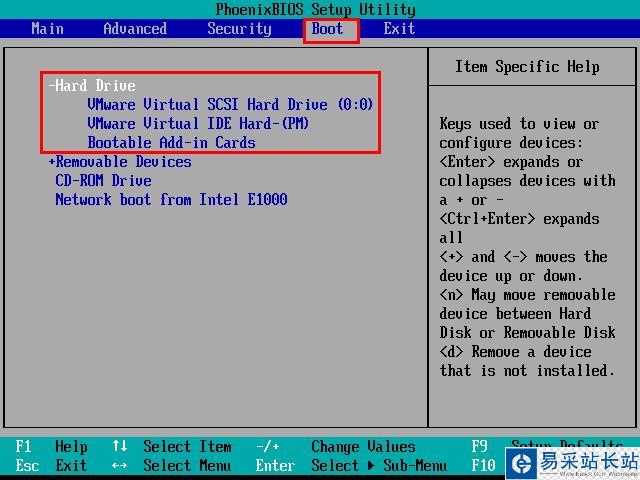Open the Security menu tab
The height and width of the screenshot is (480, 640).
tap(239, 29)
